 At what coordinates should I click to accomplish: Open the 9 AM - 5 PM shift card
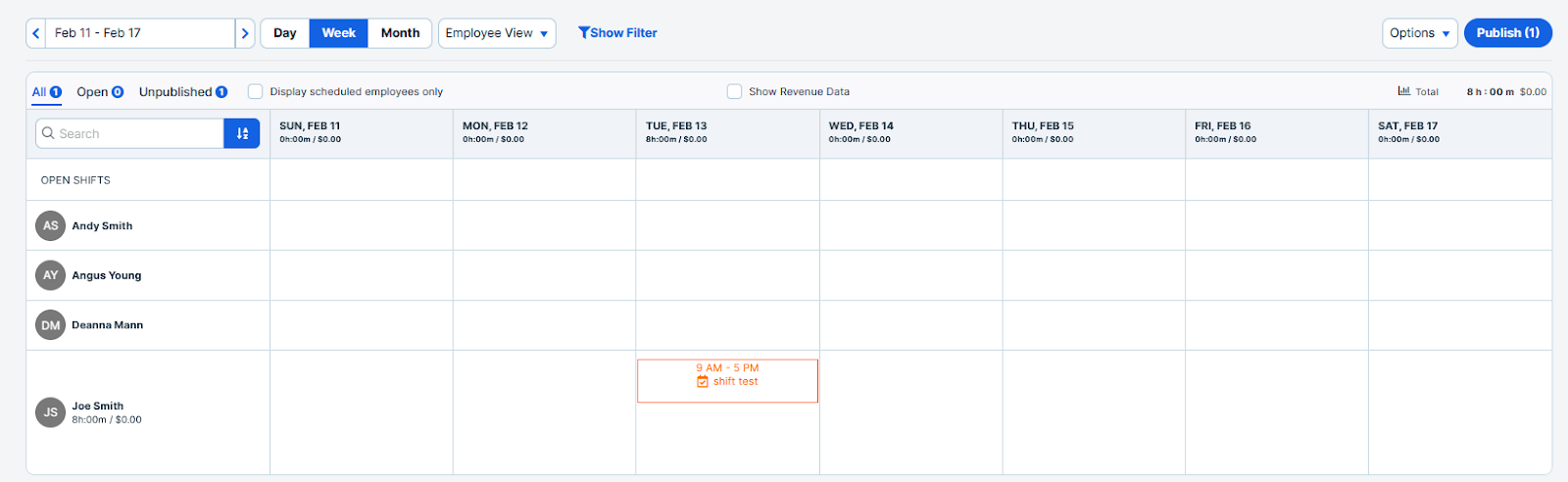(727, 381)
